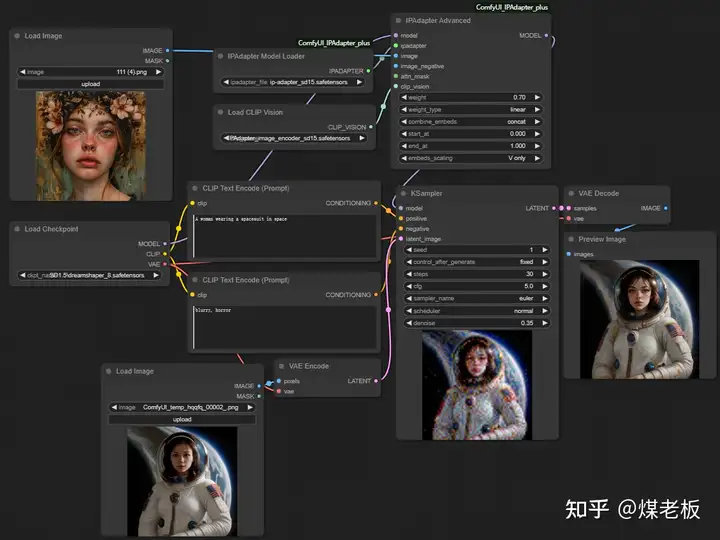Decrease steps with its left arrow
Viewport: 720px width, 540px height.
click(409, 274)
